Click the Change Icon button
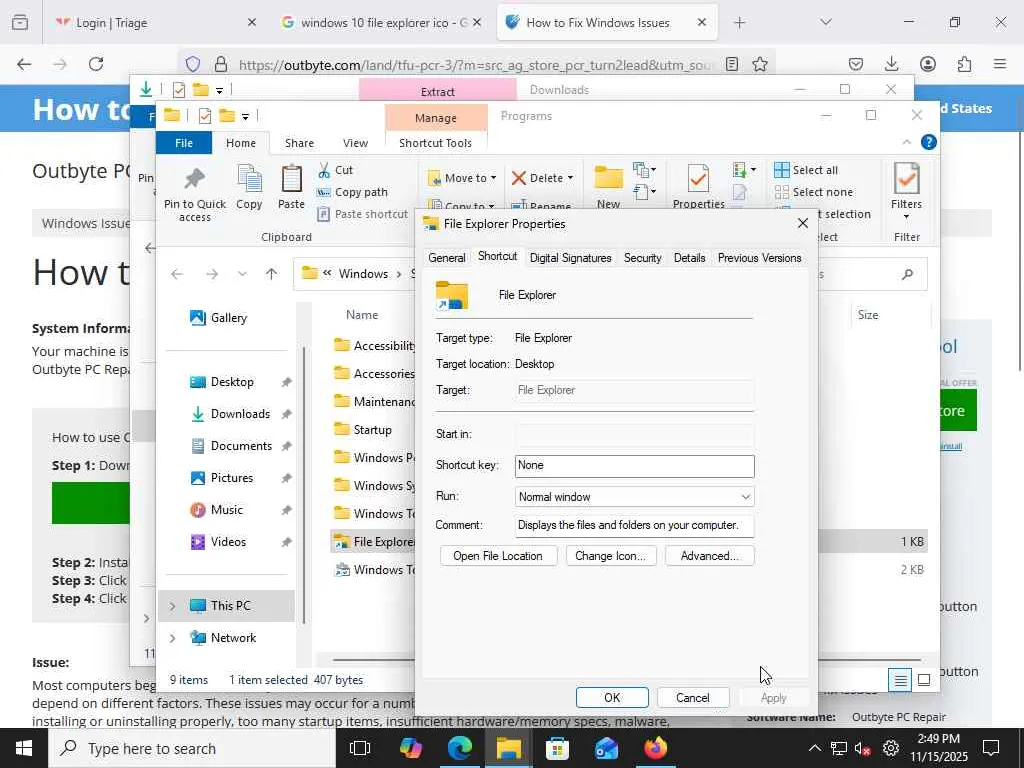 tap(611, 556)
